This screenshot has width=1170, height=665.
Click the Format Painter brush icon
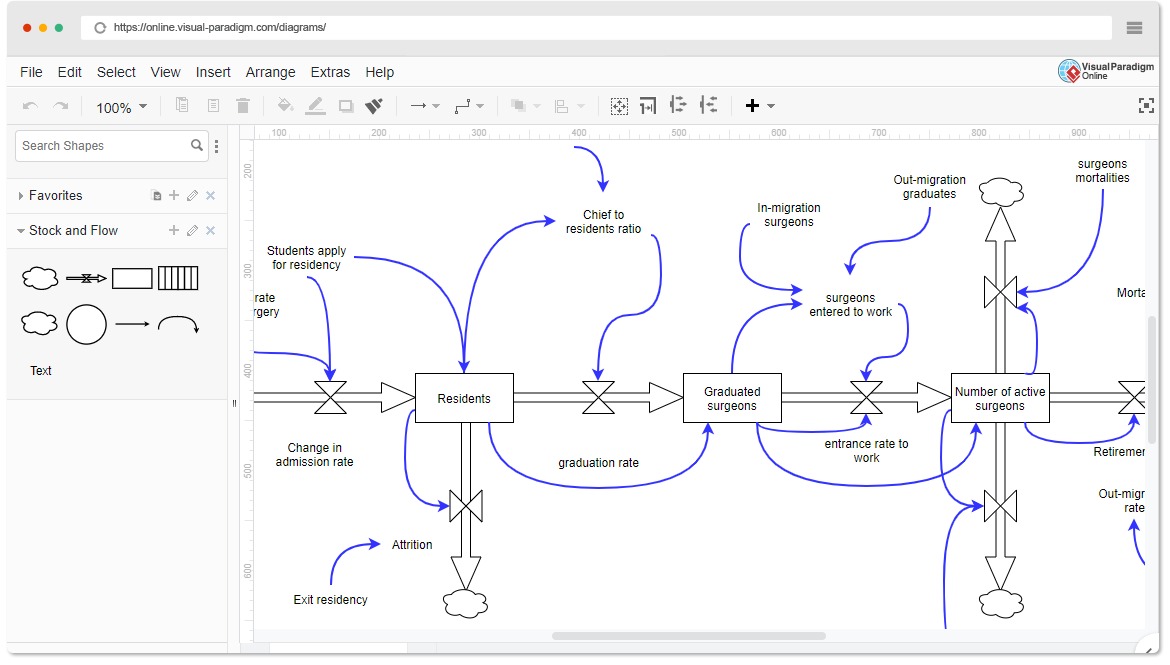375,105
